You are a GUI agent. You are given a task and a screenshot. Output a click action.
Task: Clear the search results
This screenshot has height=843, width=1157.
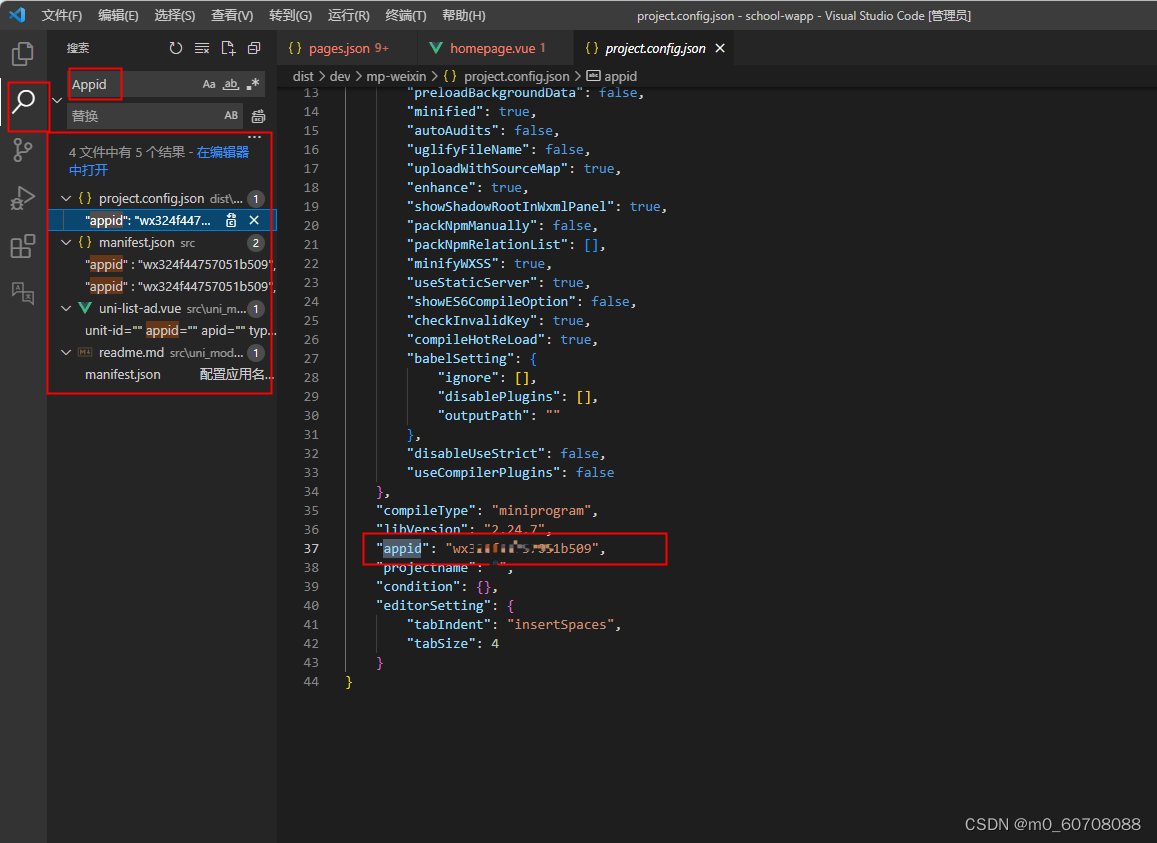[201, 48]
